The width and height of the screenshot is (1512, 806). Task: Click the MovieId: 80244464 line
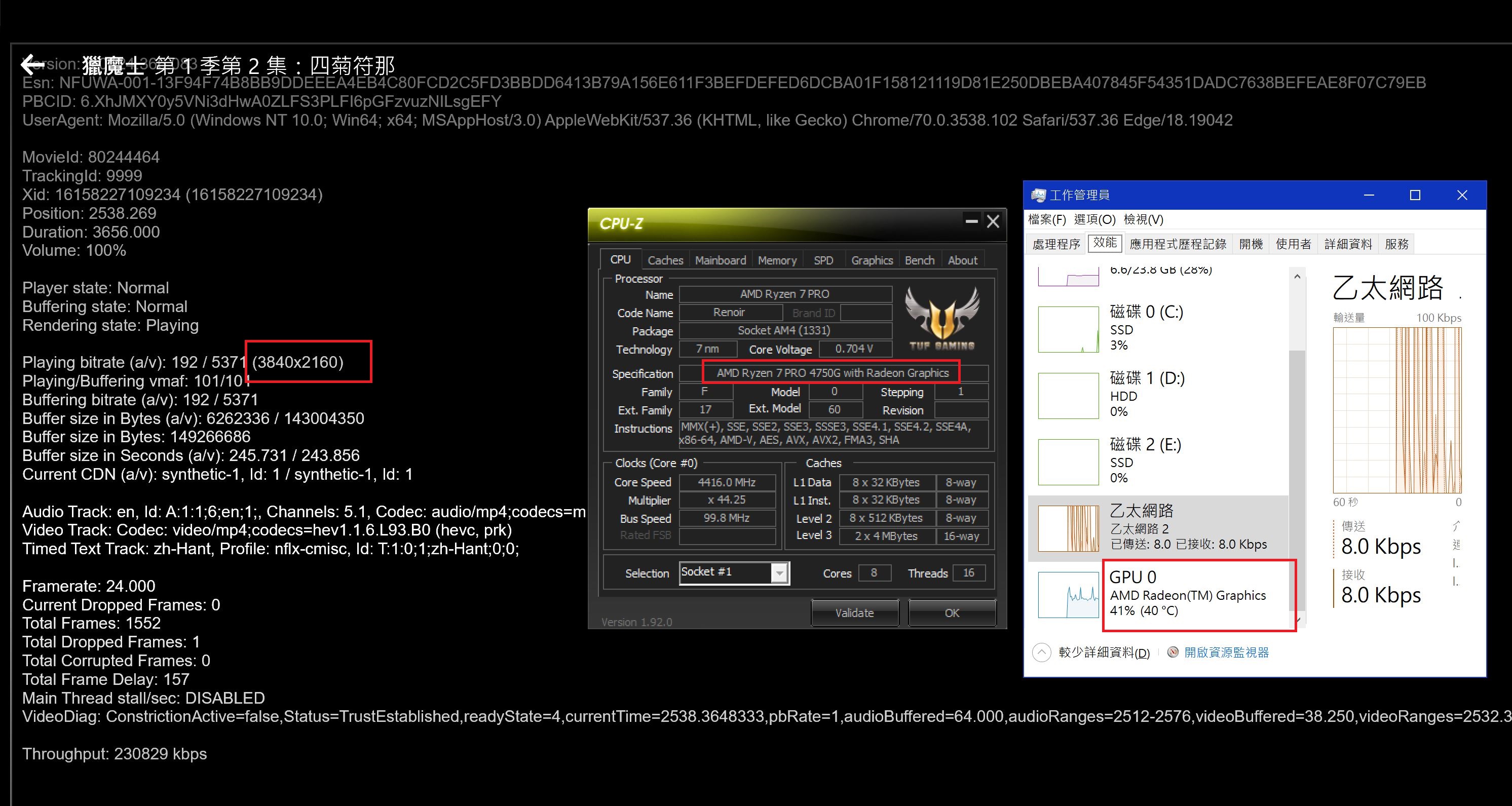coord(91,158)
